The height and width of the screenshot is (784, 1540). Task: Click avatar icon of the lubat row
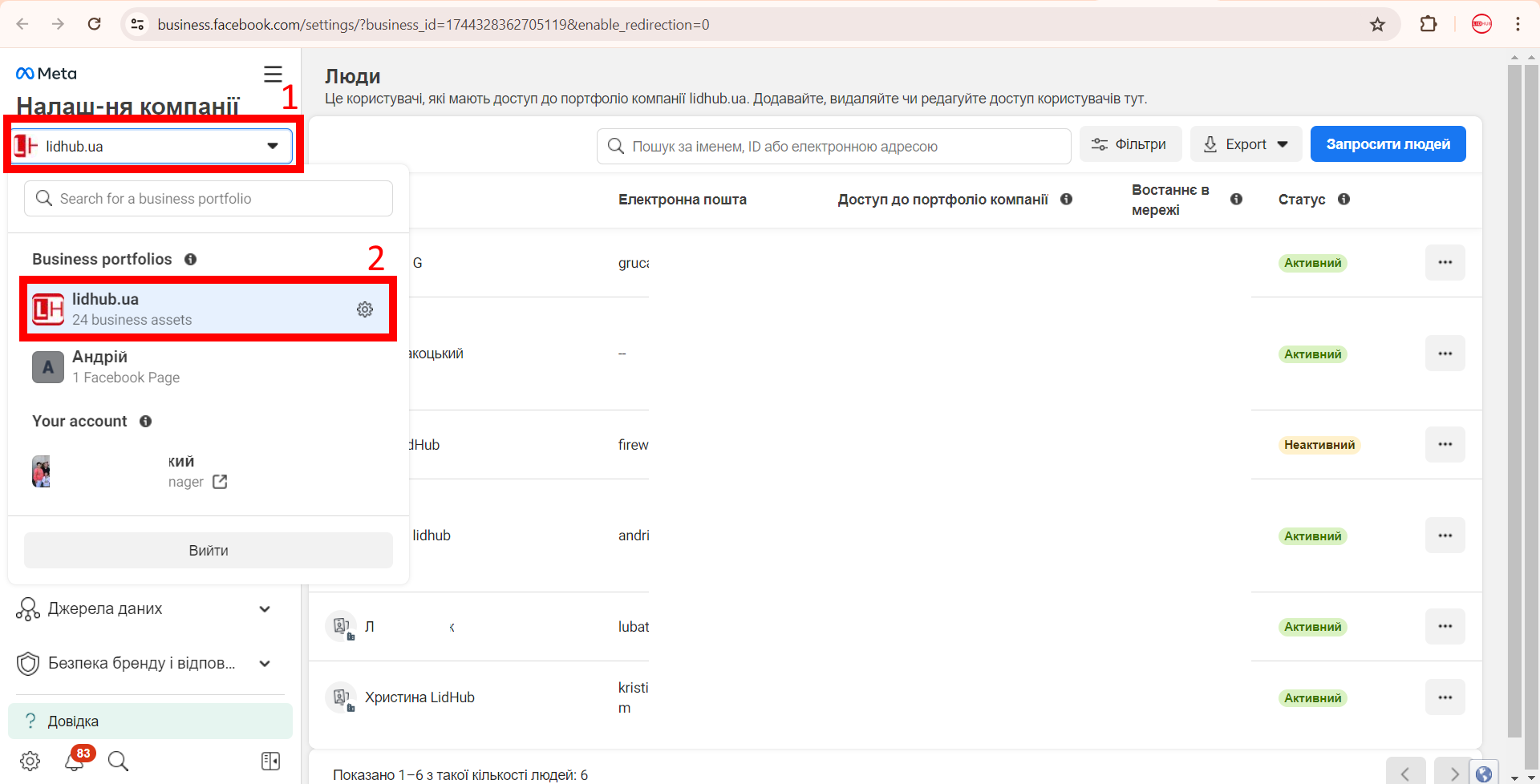click(x=341, y=626)
